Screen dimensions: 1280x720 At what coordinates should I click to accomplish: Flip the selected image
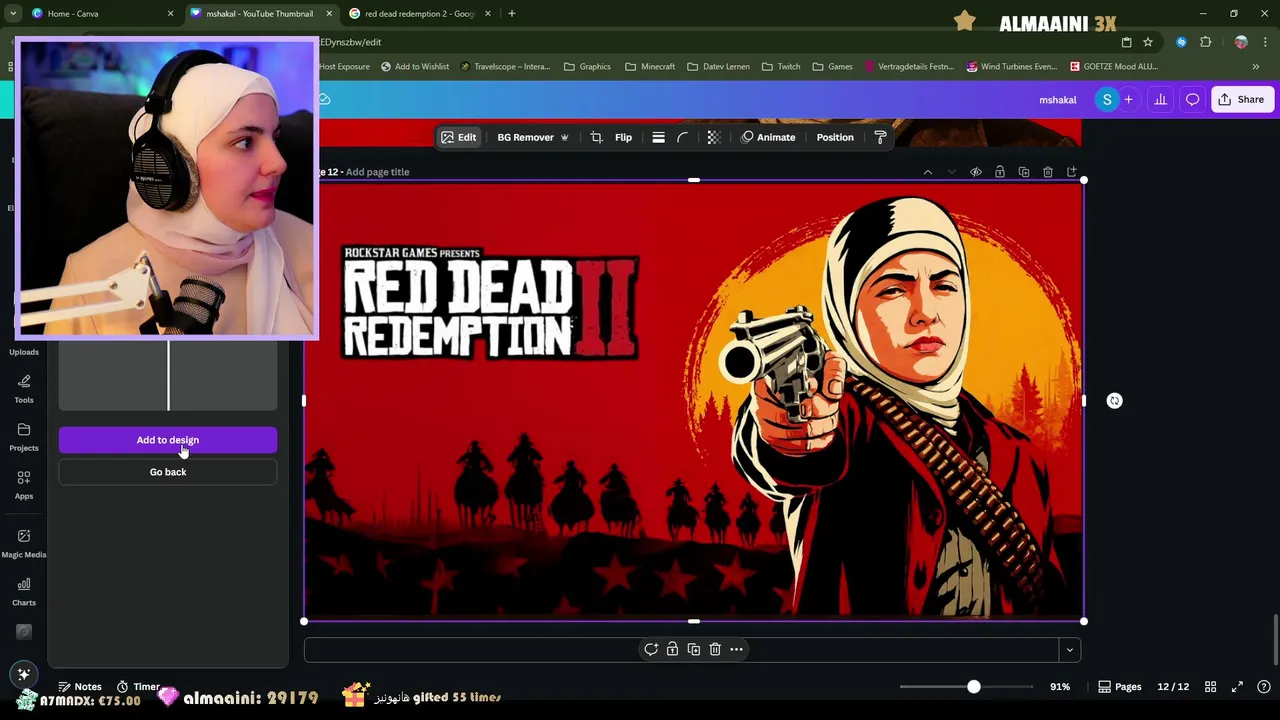[623, 137]
